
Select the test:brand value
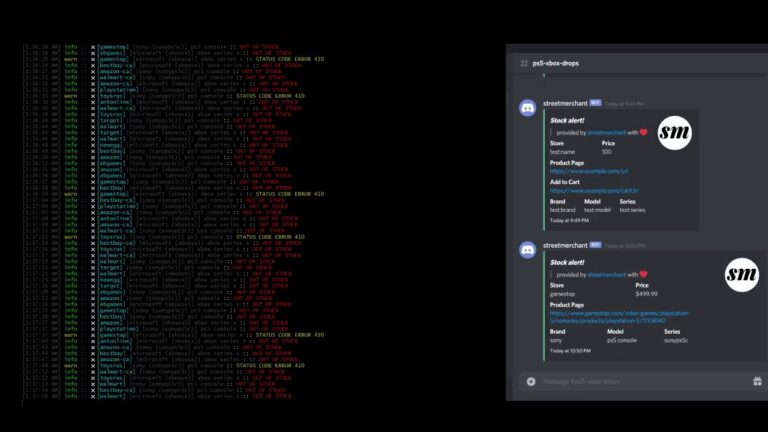pyautogui.click(x=562, y=210)
